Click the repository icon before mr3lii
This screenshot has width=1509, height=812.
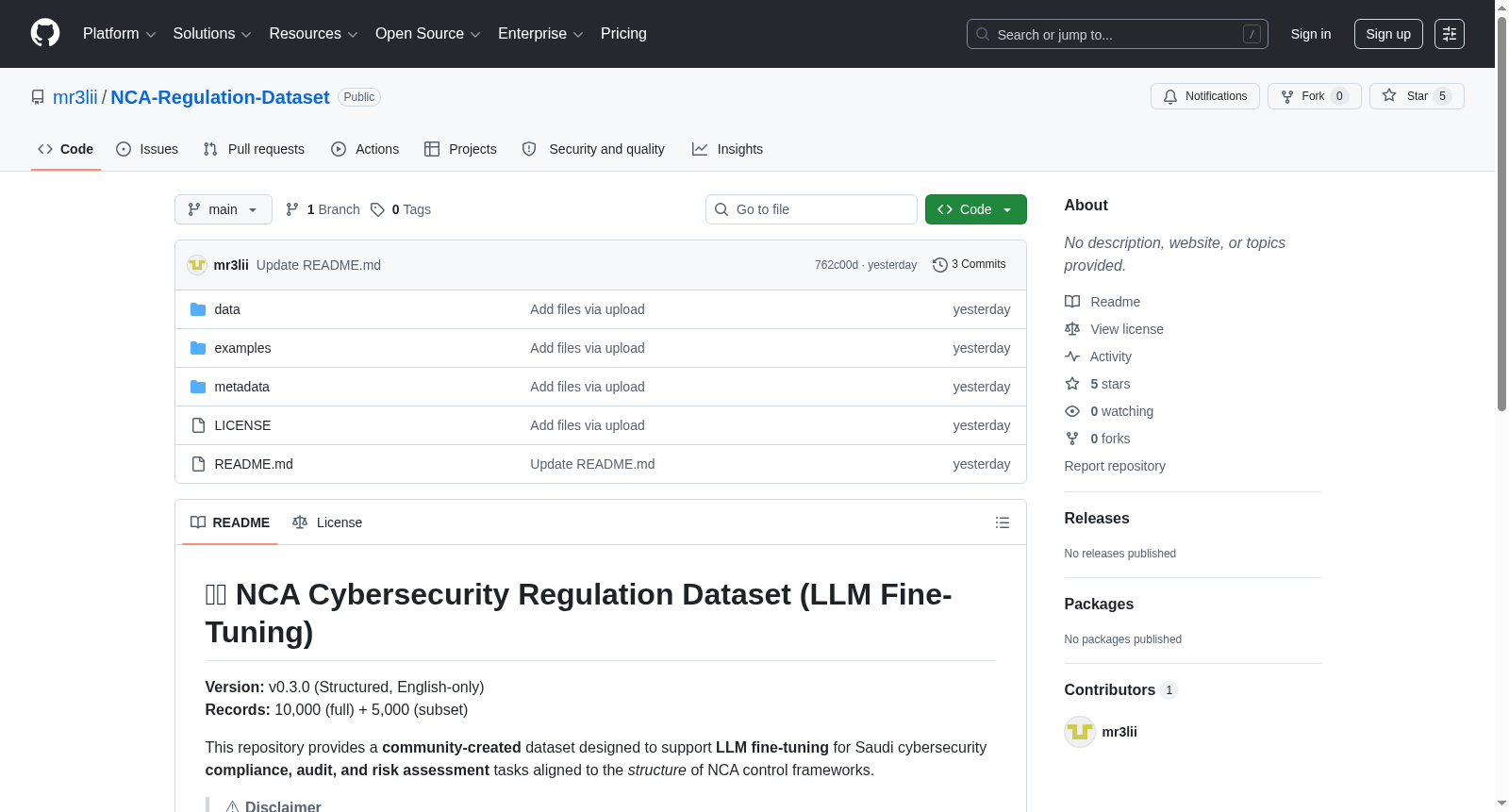click(38, 97)
